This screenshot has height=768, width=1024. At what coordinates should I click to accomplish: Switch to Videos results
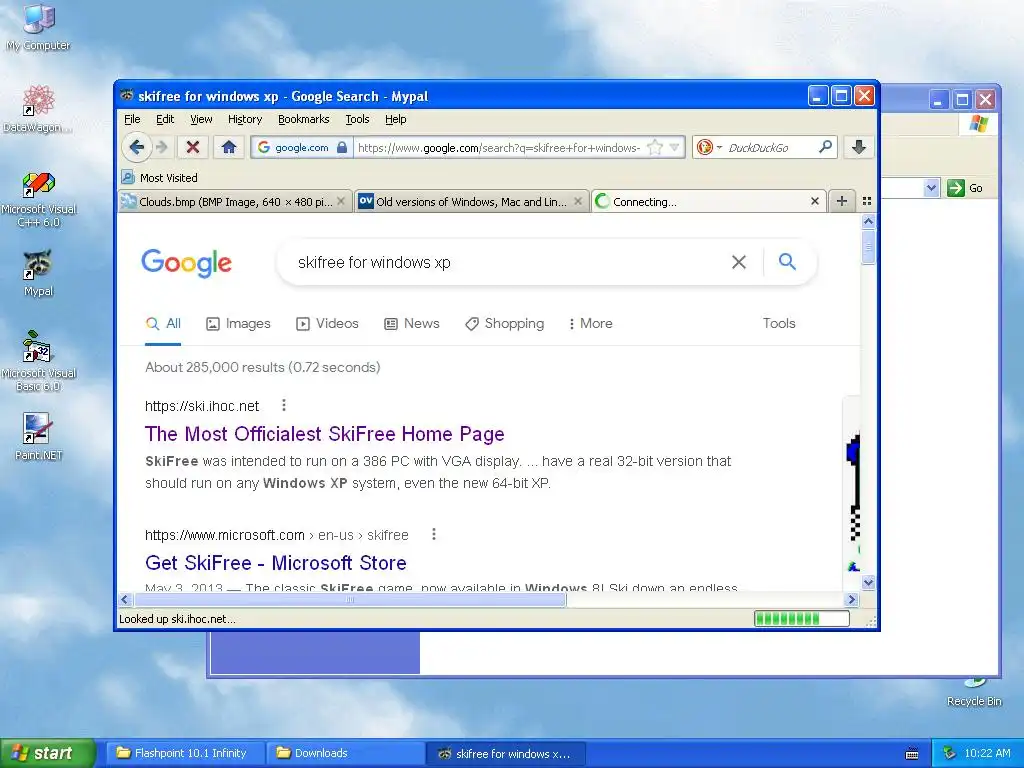327,323
